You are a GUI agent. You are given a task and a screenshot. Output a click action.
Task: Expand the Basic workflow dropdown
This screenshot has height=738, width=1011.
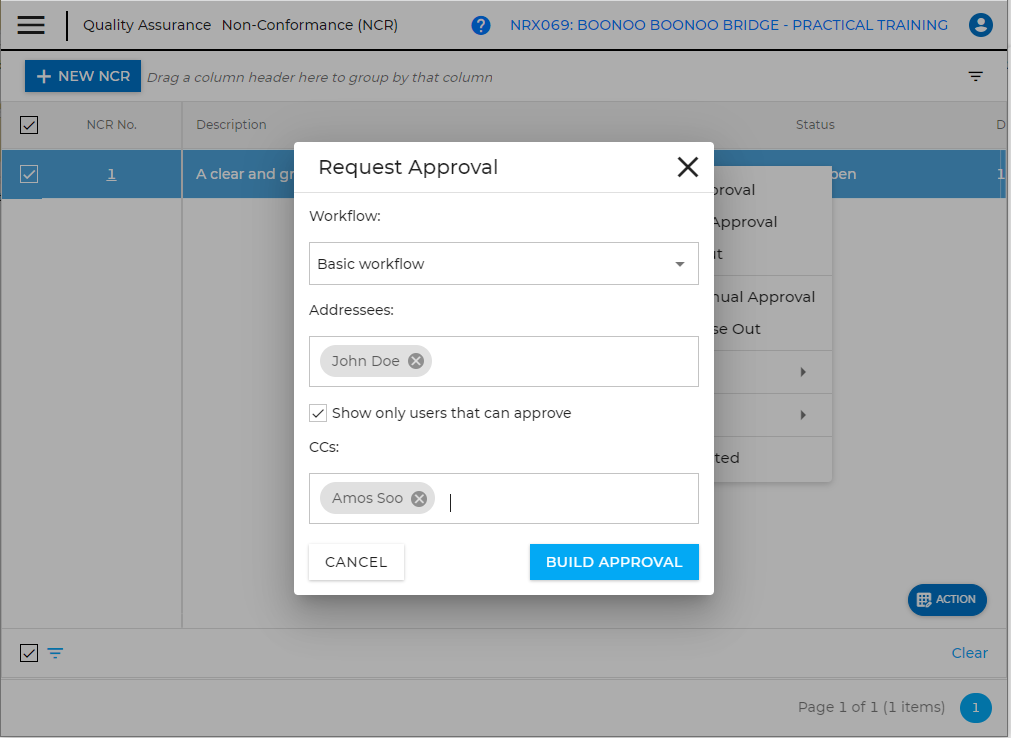point(680,264)
